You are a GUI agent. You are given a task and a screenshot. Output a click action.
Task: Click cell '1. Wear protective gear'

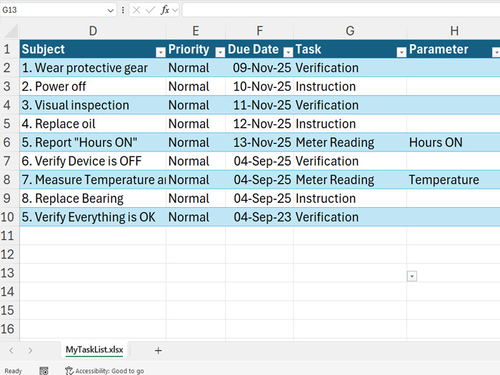click(93, 68)
